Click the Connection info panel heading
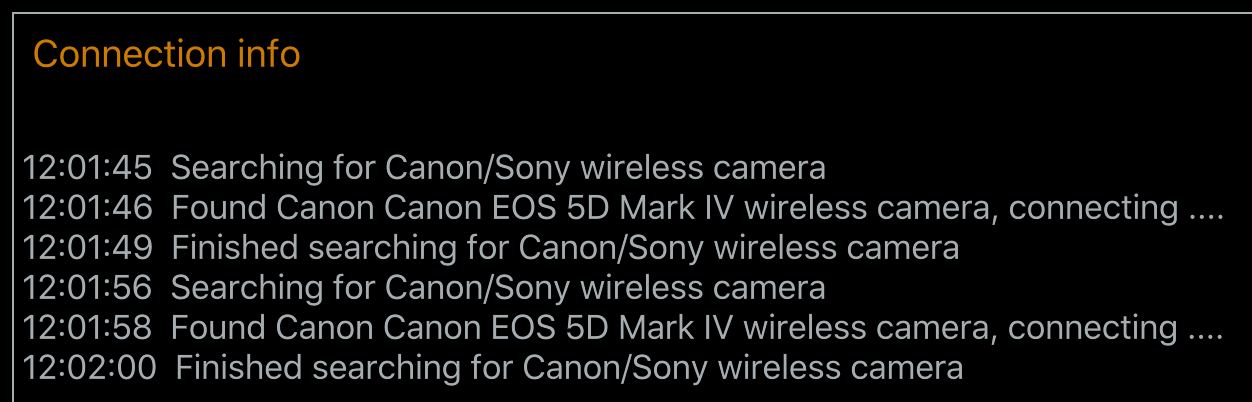This screenshot has width=1252, height=402. click(x=167, y=54)
